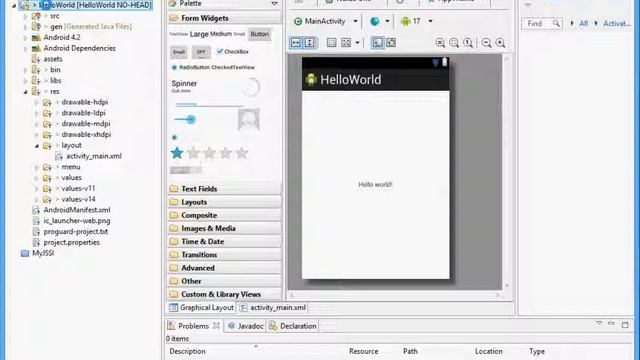Expand the Other palette category

pos(224,281)
